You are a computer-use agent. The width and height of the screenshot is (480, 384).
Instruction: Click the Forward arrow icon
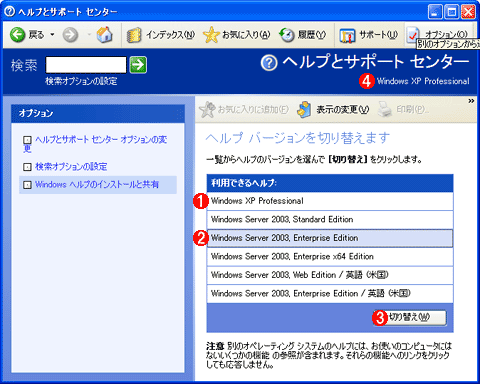click(70, 35)
